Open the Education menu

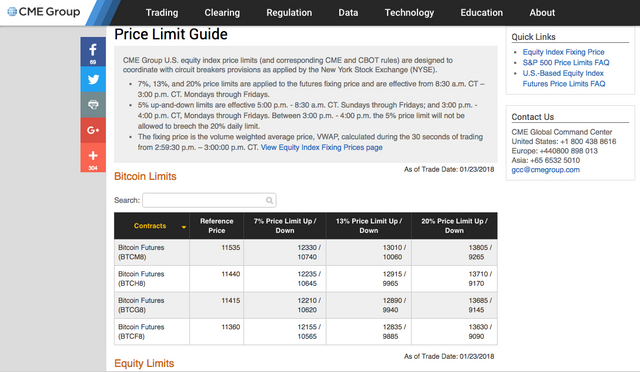(x=482, y=13)
